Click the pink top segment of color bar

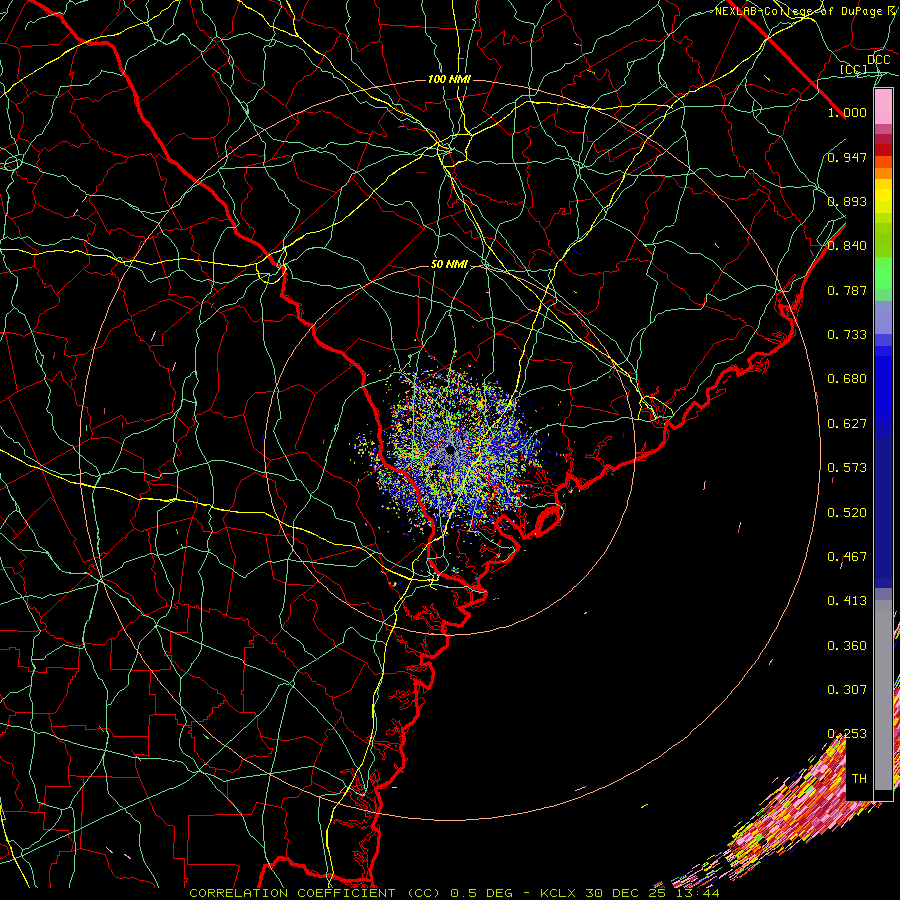click(883, 106)
